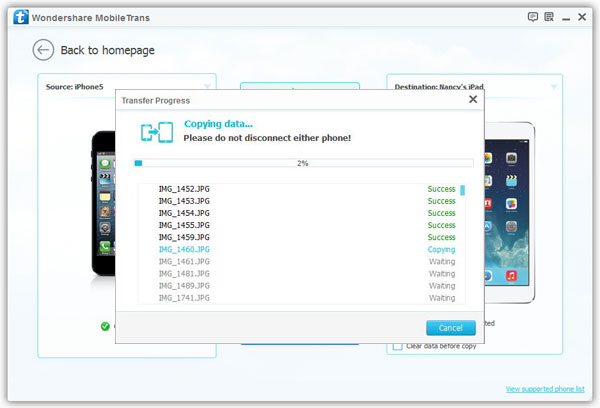Click the Source: iPhone5 label
The height and width of the screenshot is (408, 600).
coord(75,86)
